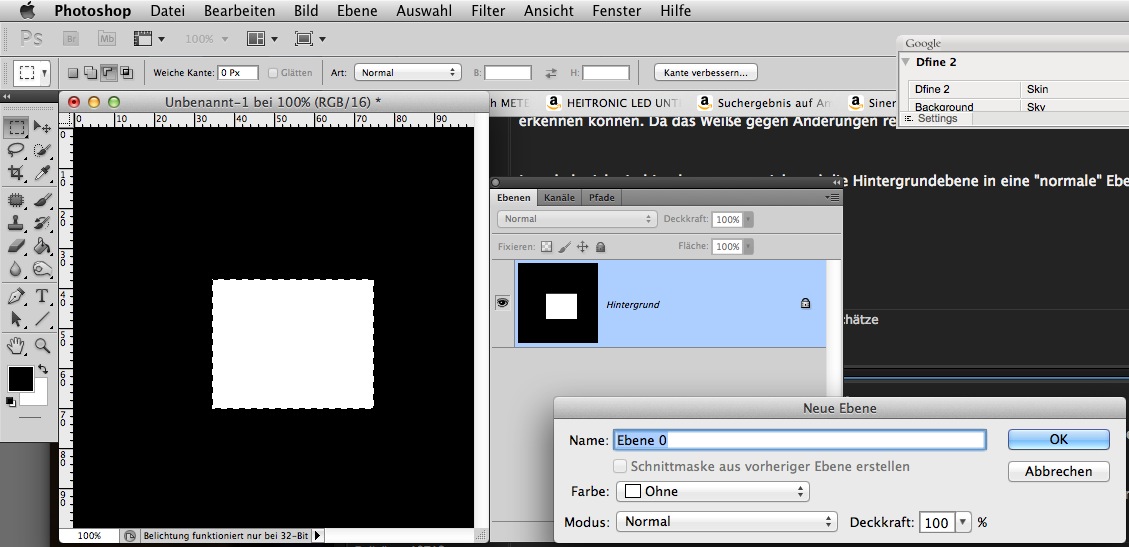Open the Farbe dropdown showing Ohne
This screenshot has height=547, width=1129.
(x=713, y=492)
